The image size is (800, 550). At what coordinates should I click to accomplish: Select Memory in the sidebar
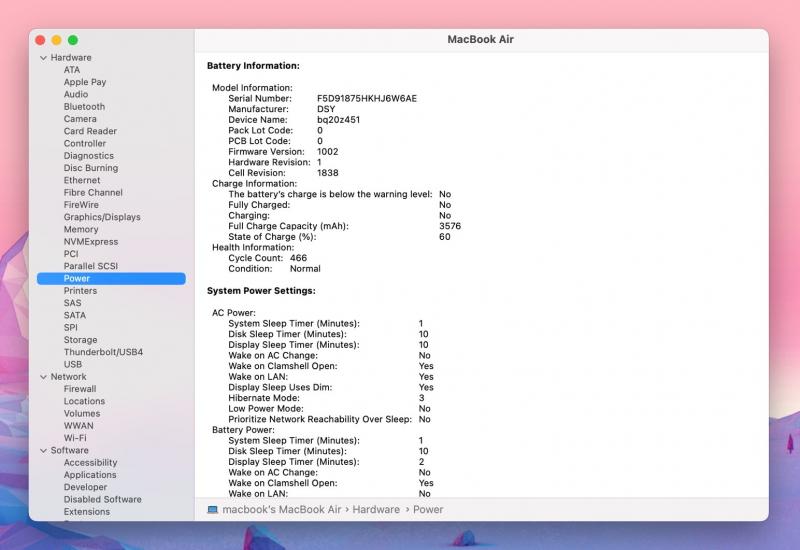point(81,230)
